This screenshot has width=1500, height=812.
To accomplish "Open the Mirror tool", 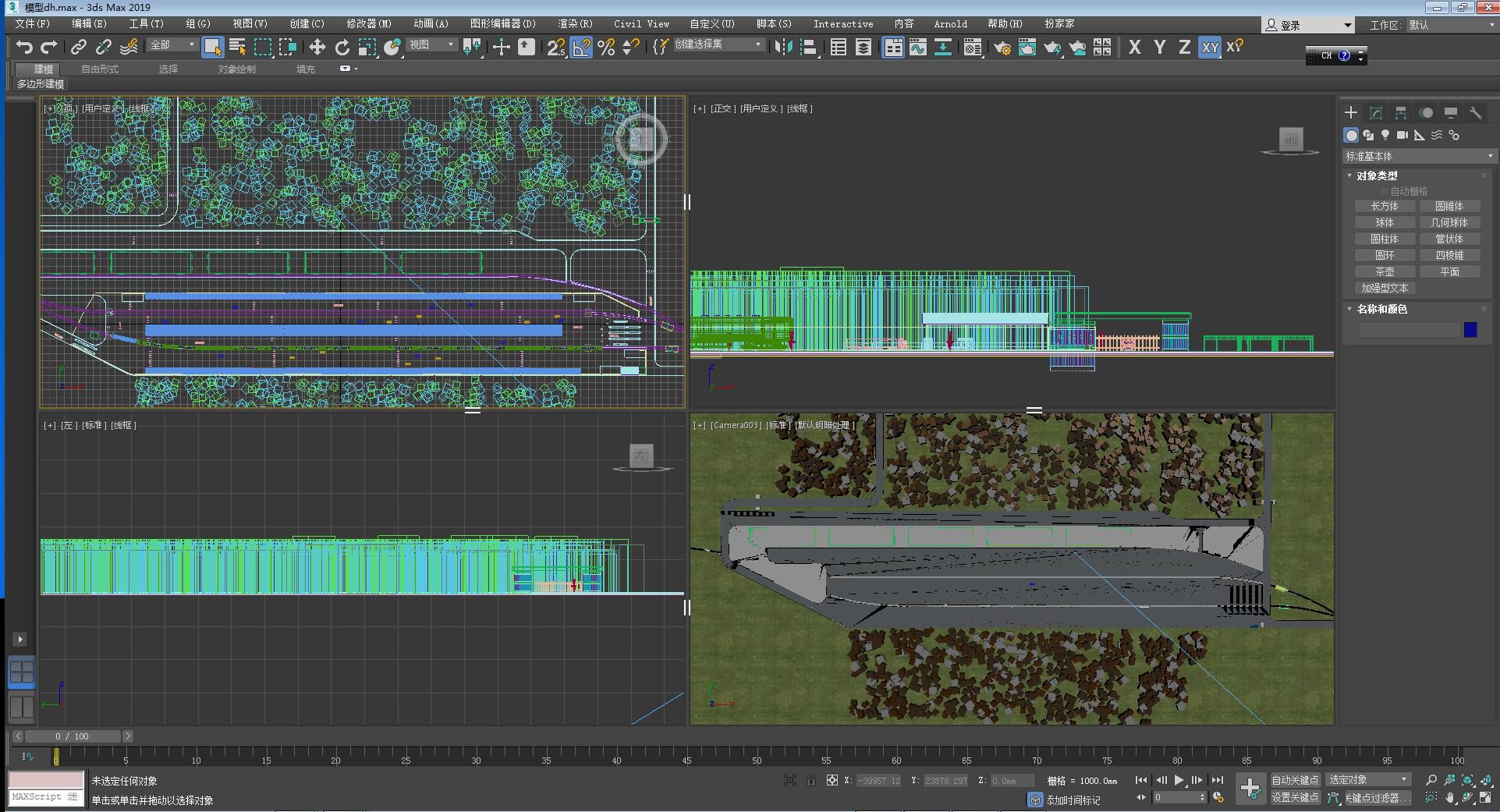I will point(783,48).
